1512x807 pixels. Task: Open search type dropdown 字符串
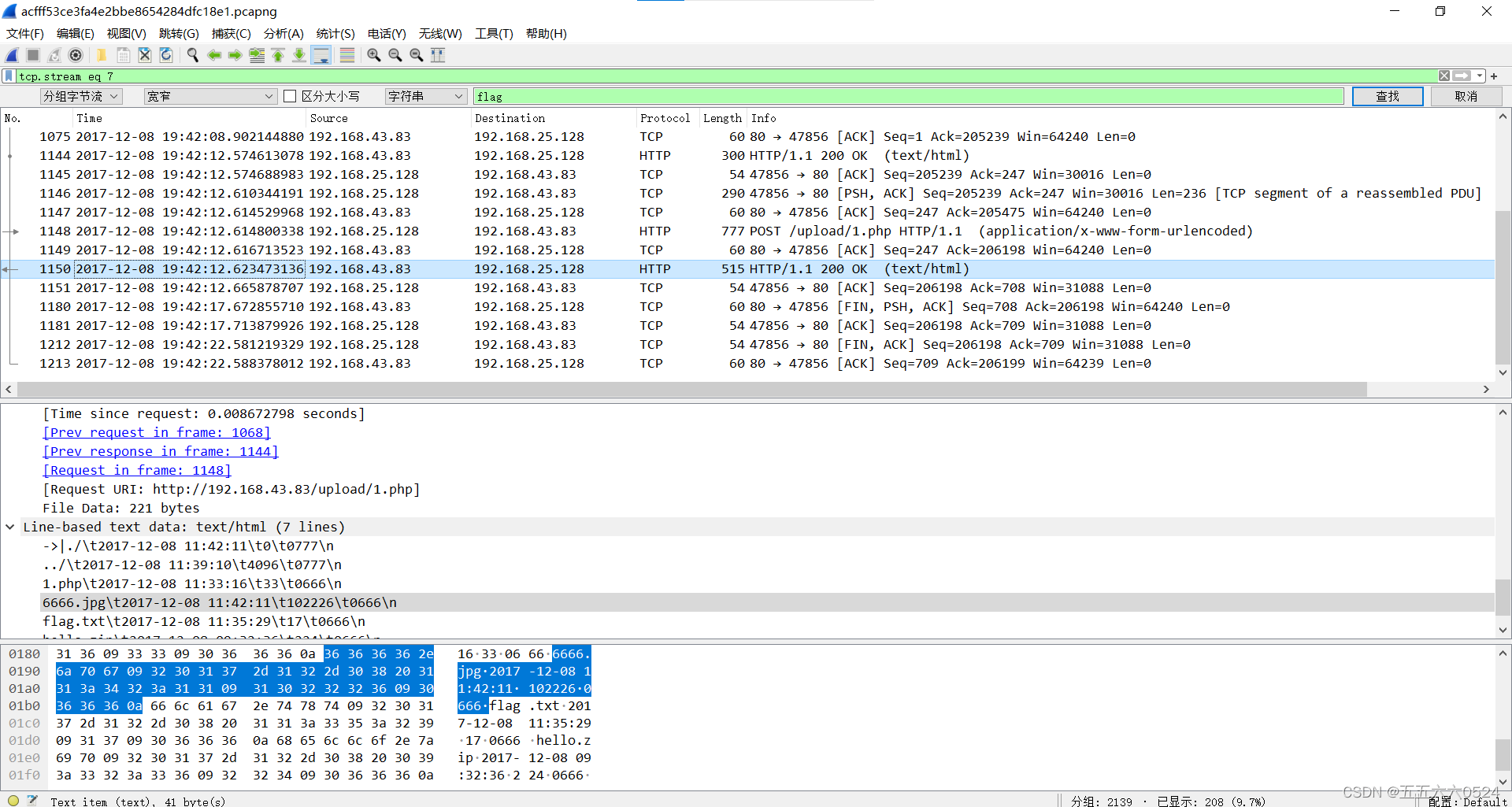point(426,96)
